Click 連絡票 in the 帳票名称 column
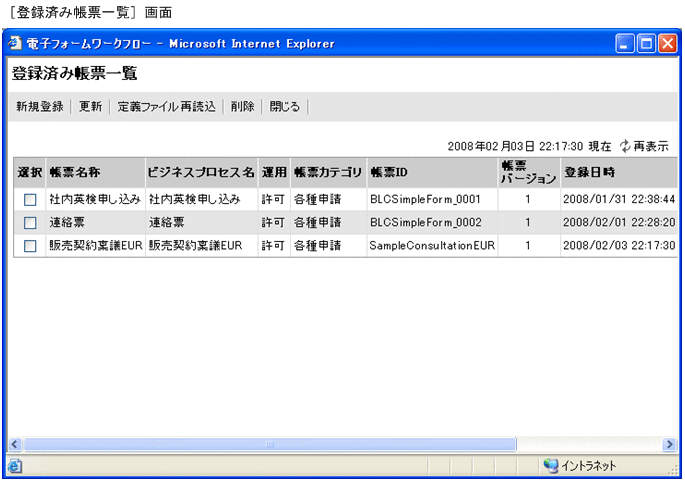The height and width of the screenshot is (483, 685). (67, 223)
